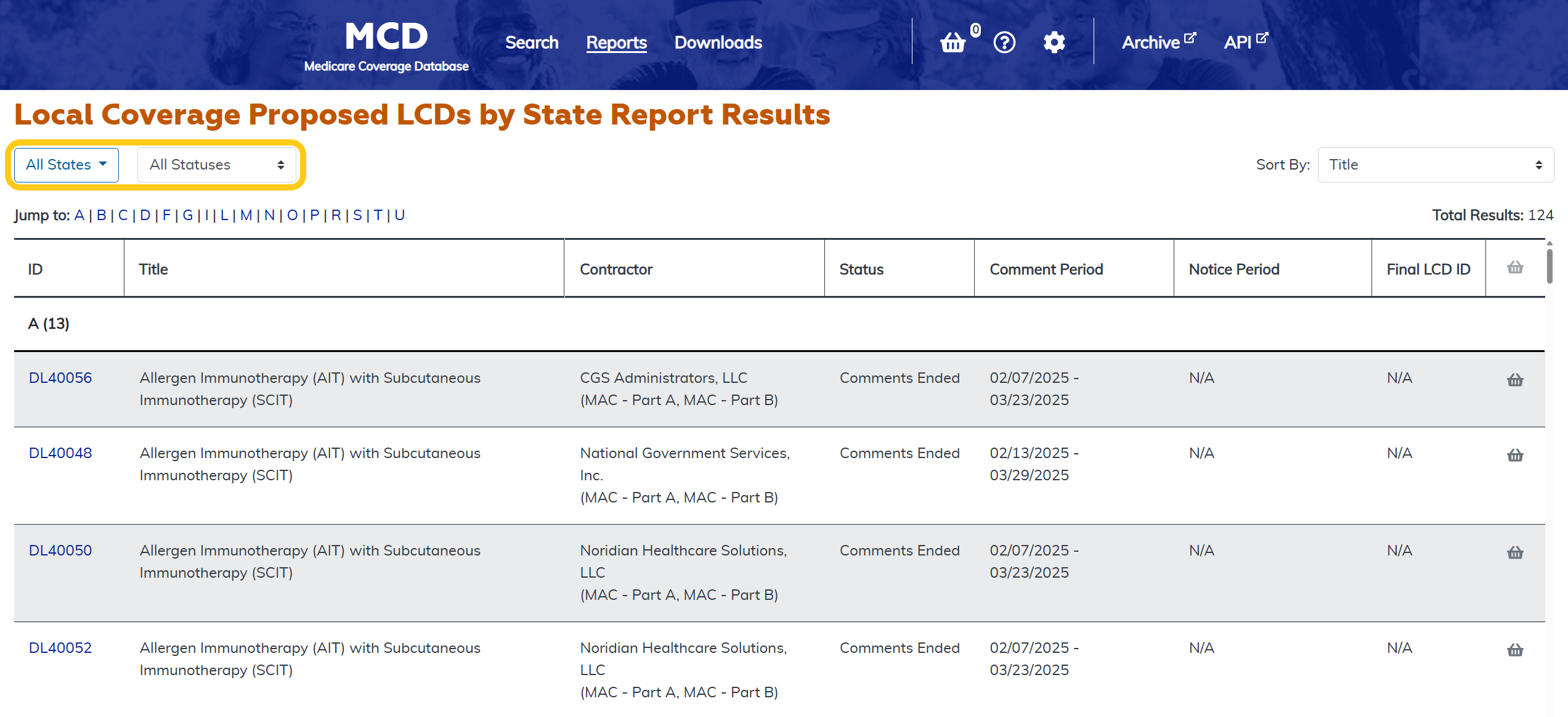Image resolution: width=1568 pixels, height=717 pixels.
Task: Jump to letter M section
Action: click(246, 215)
